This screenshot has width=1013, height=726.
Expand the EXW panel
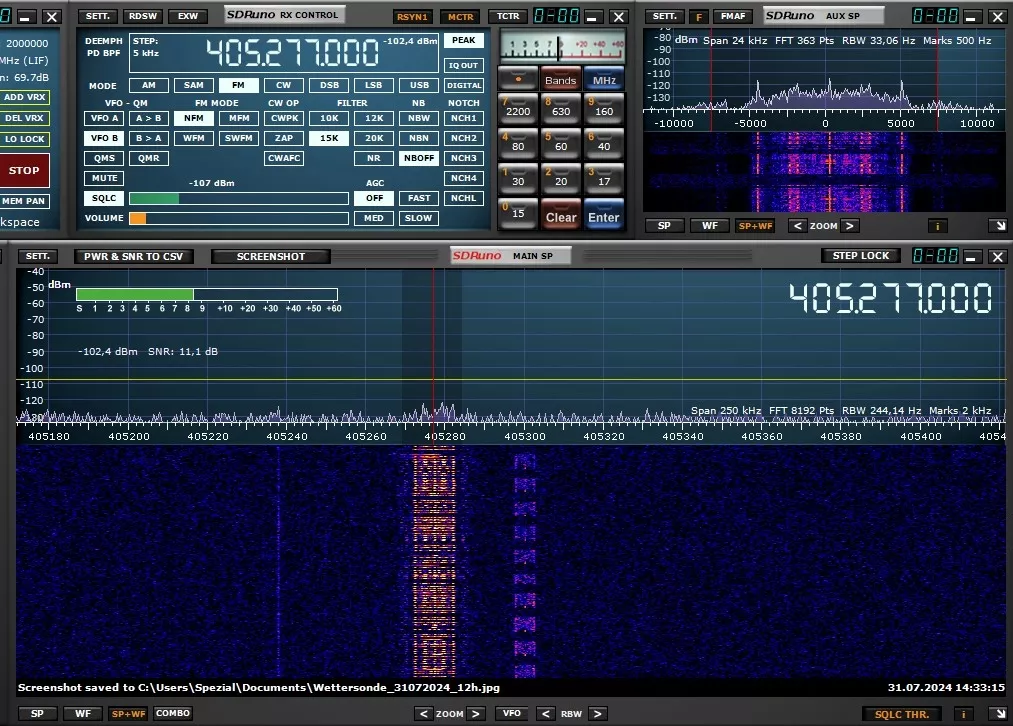pyautogui.click(x=188, y=16)
